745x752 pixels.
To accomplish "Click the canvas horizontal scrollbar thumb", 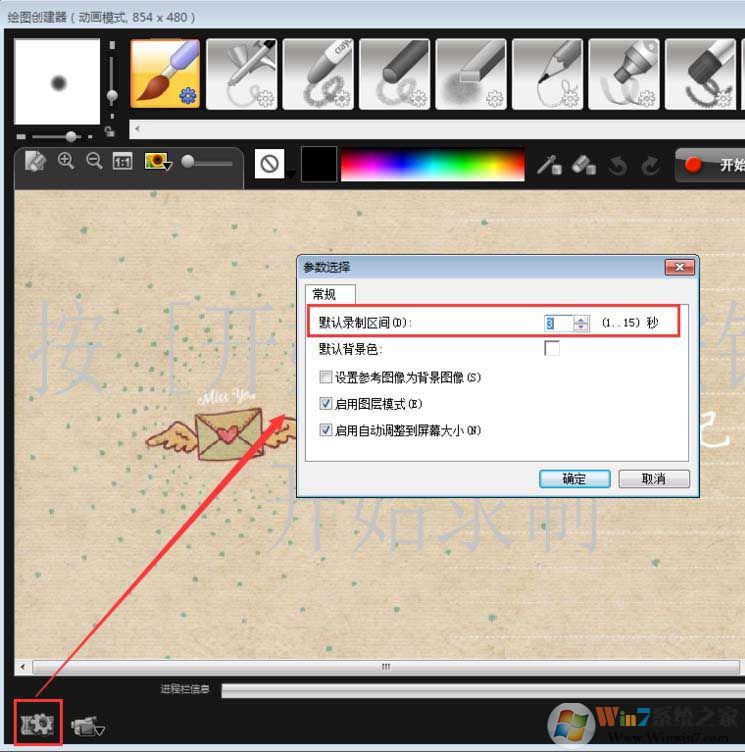I will (386, 667).
